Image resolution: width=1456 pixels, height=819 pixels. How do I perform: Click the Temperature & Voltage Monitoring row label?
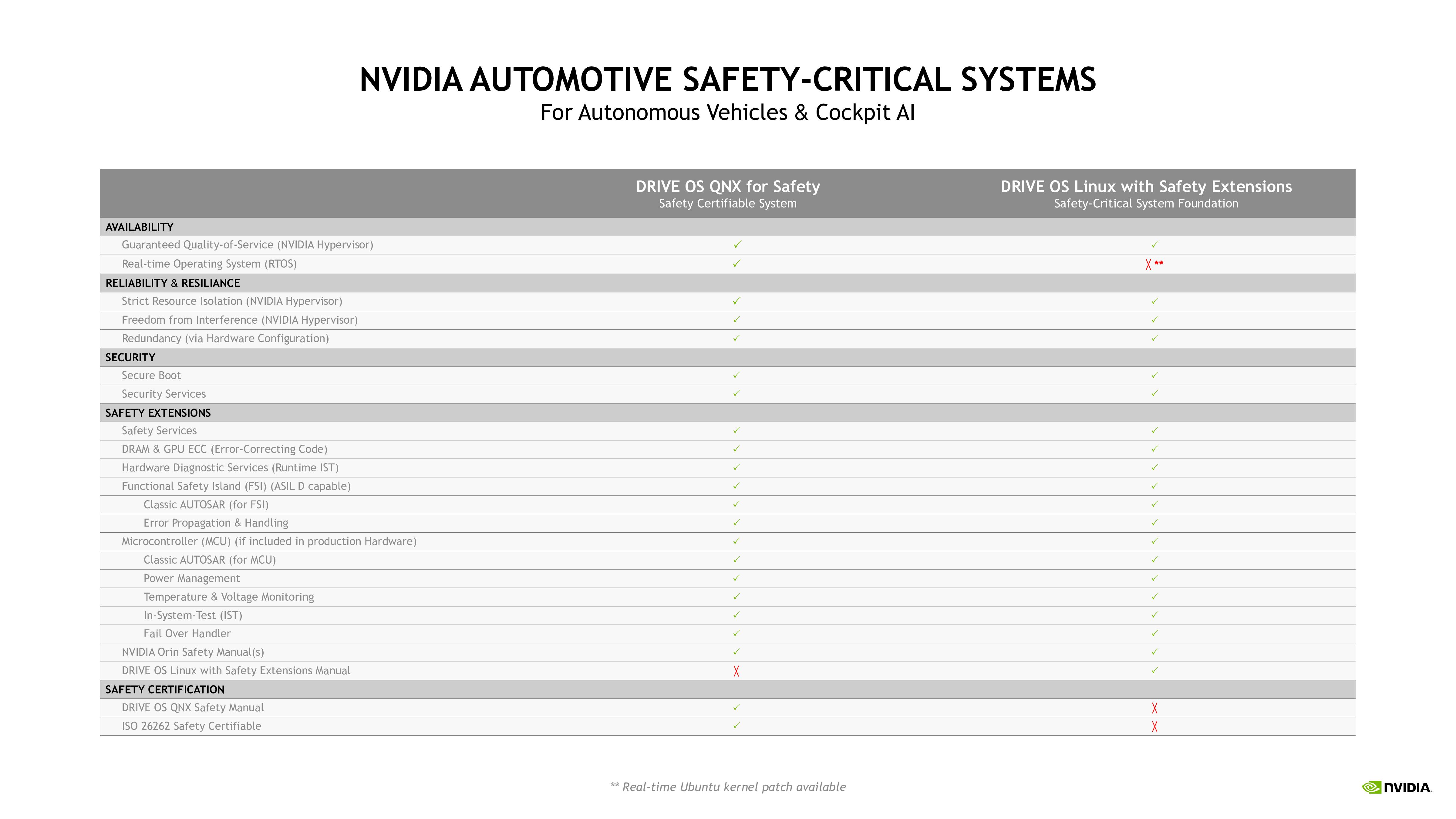point(229,597)
